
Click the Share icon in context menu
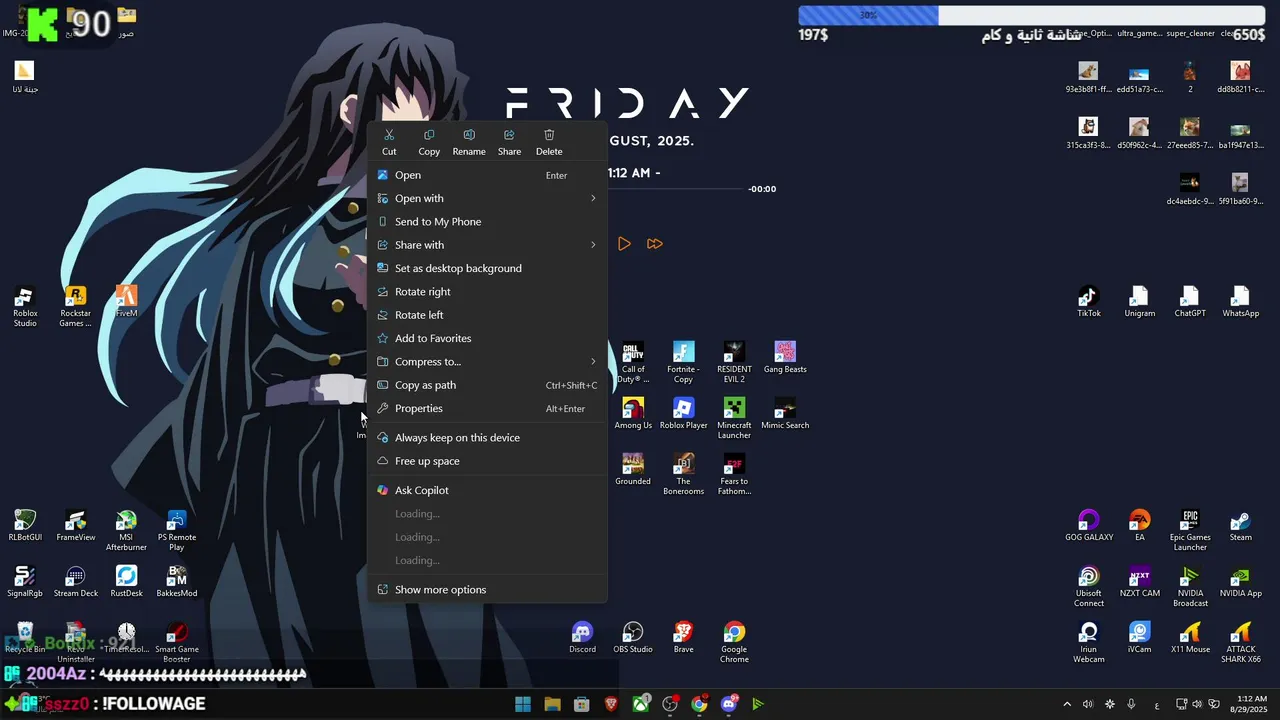pyautogui.click(x=509, y=135)
